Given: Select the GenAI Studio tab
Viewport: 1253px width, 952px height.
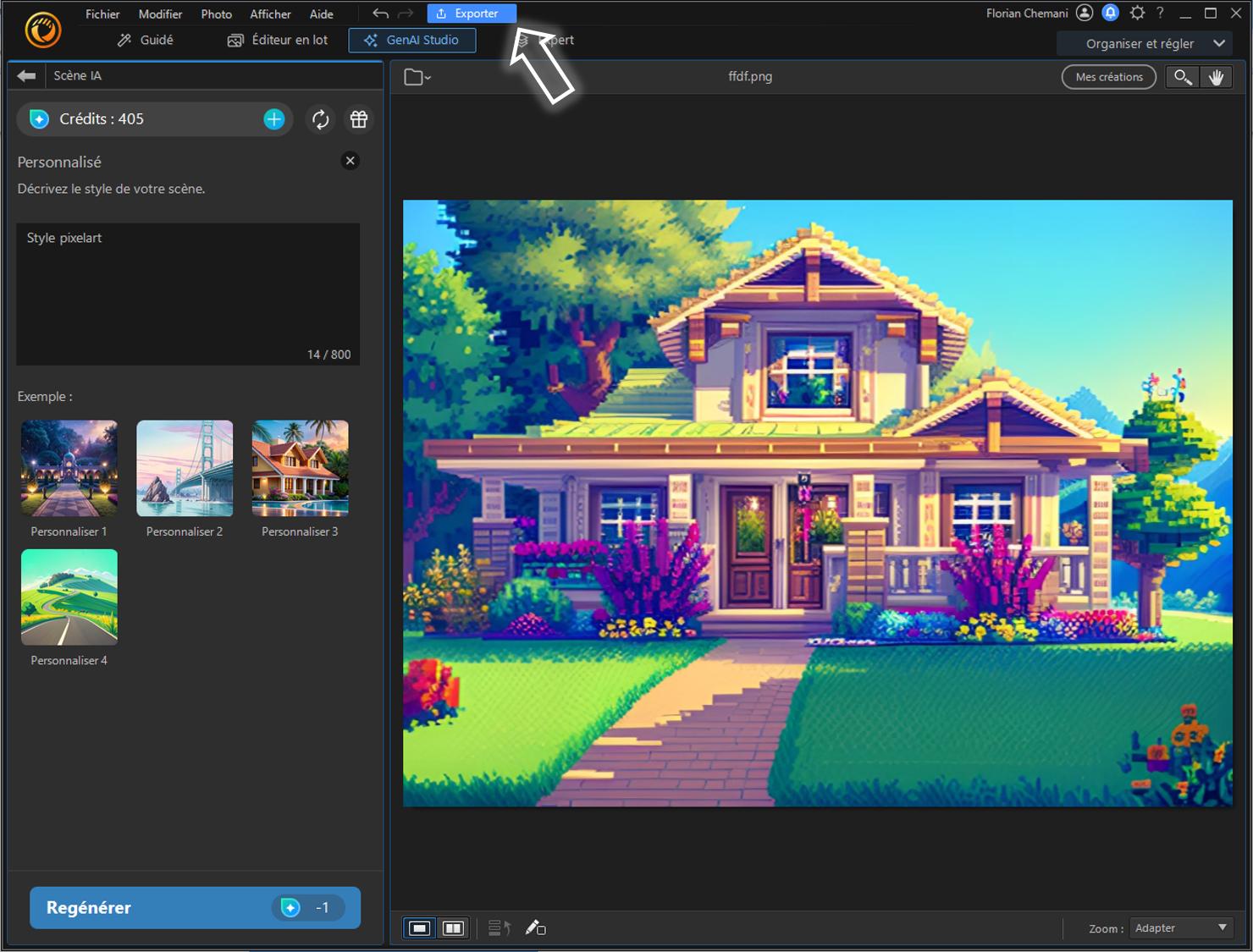Looking at the screenshot, I should point(412,40).
